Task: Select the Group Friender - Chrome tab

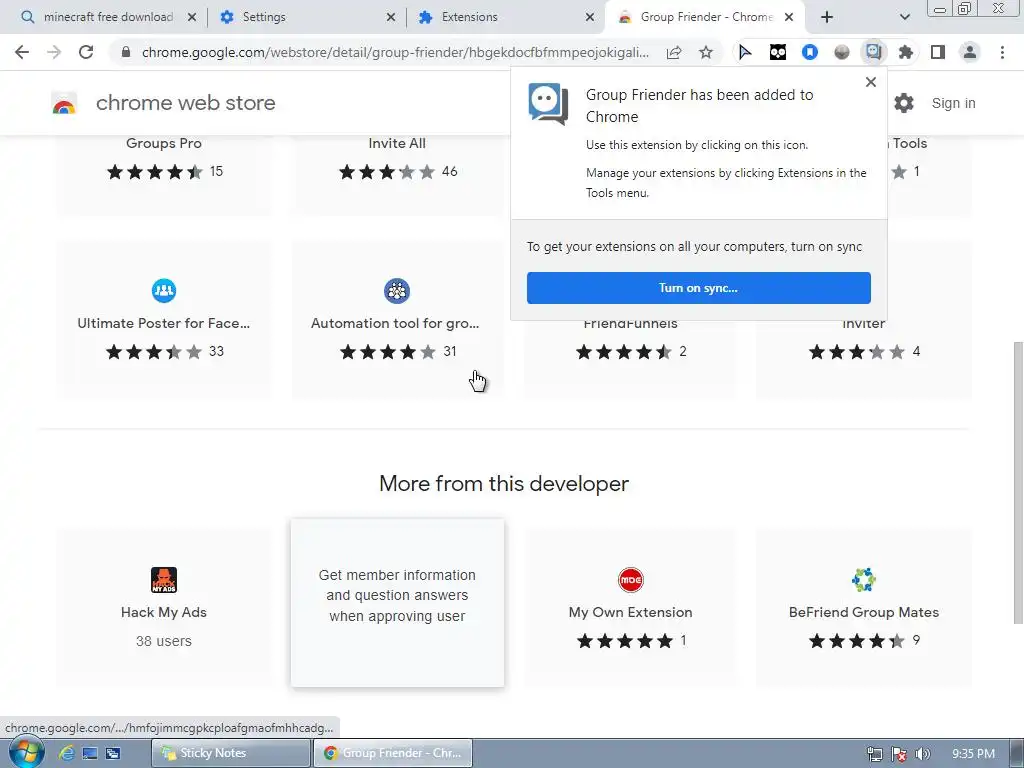Action: coord(705,17)
